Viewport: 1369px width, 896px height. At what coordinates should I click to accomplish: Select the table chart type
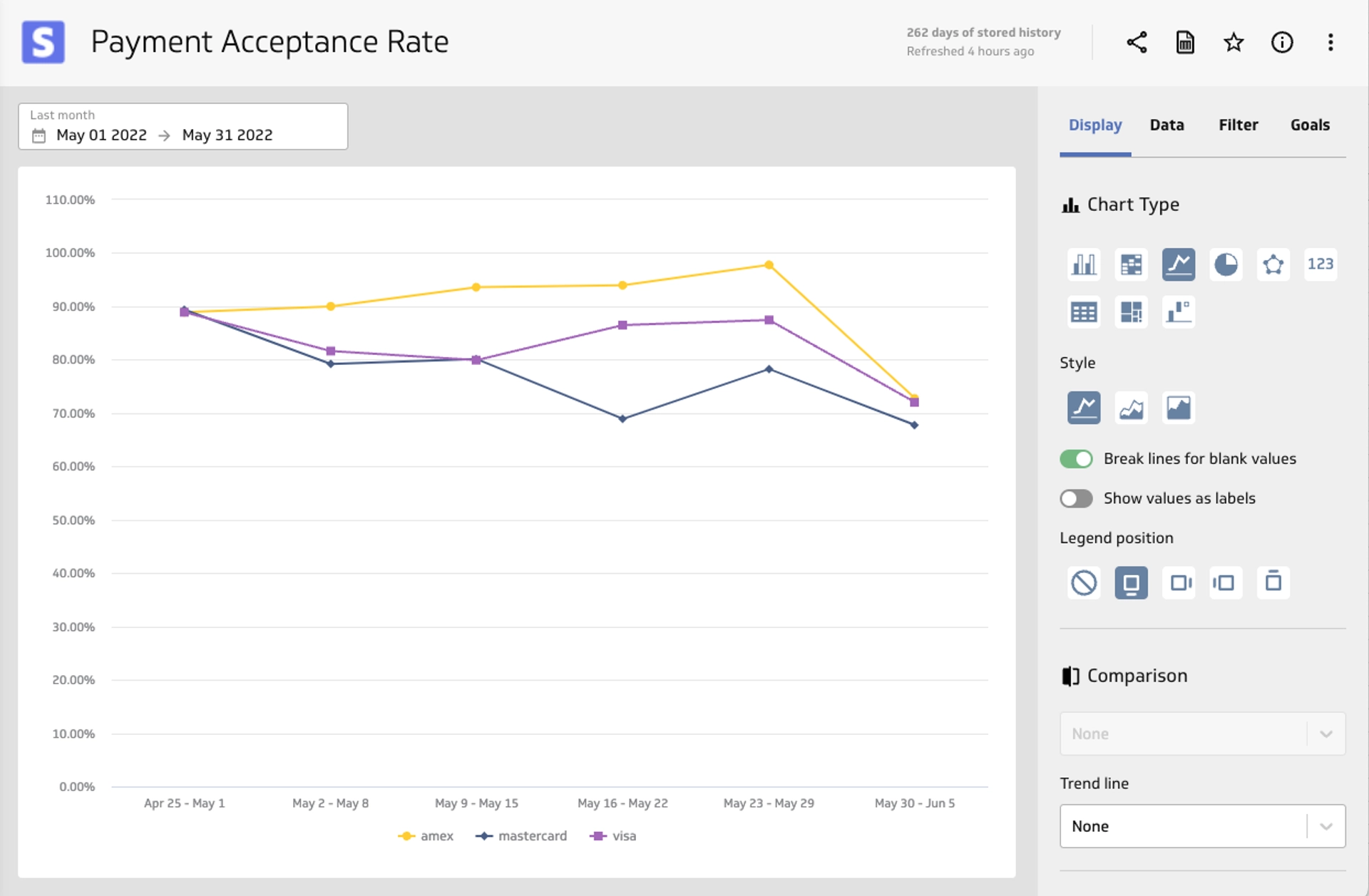1084,312
